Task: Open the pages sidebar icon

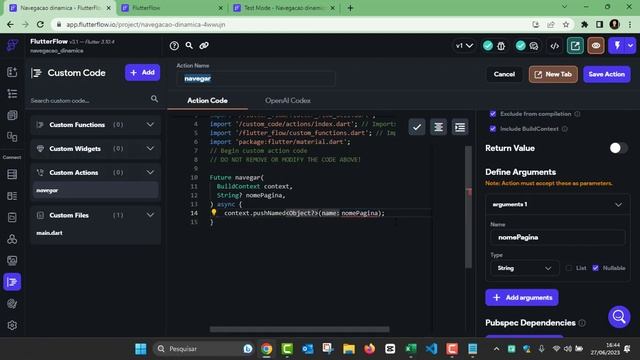Action: click(12, 116)
